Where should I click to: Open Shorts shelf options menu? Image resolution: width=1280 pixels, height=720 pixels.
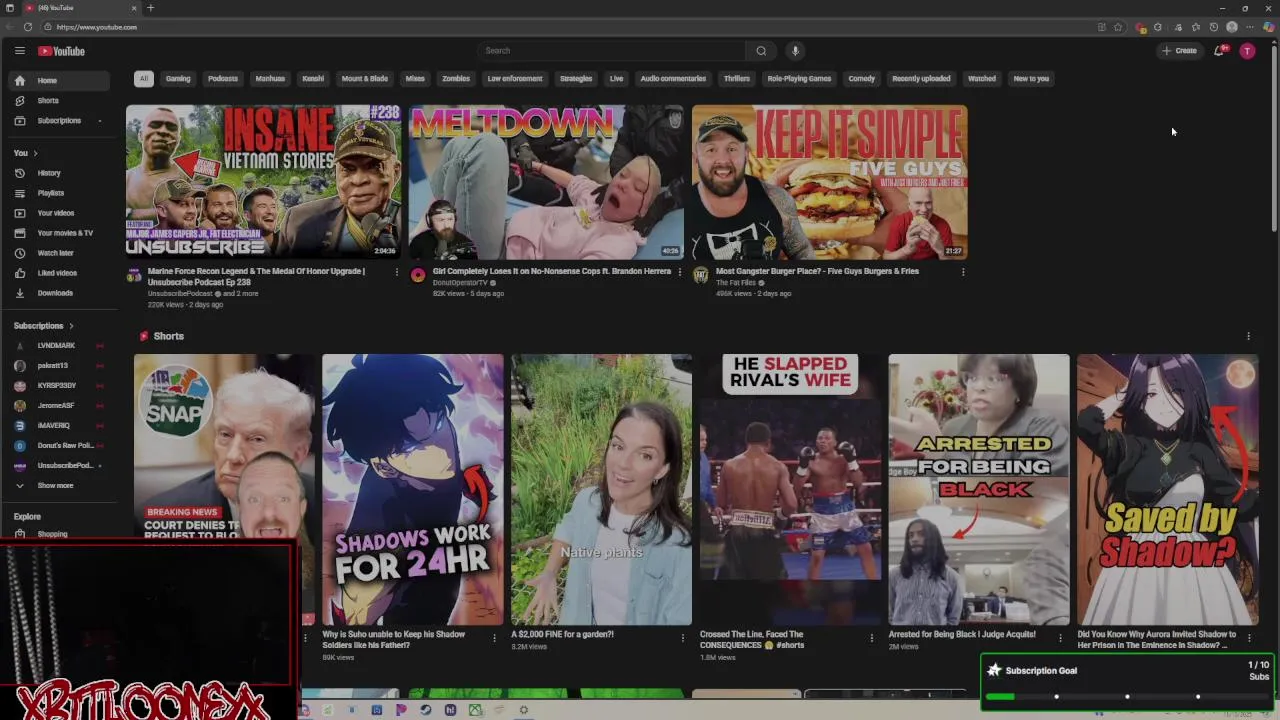[1248, 336]
